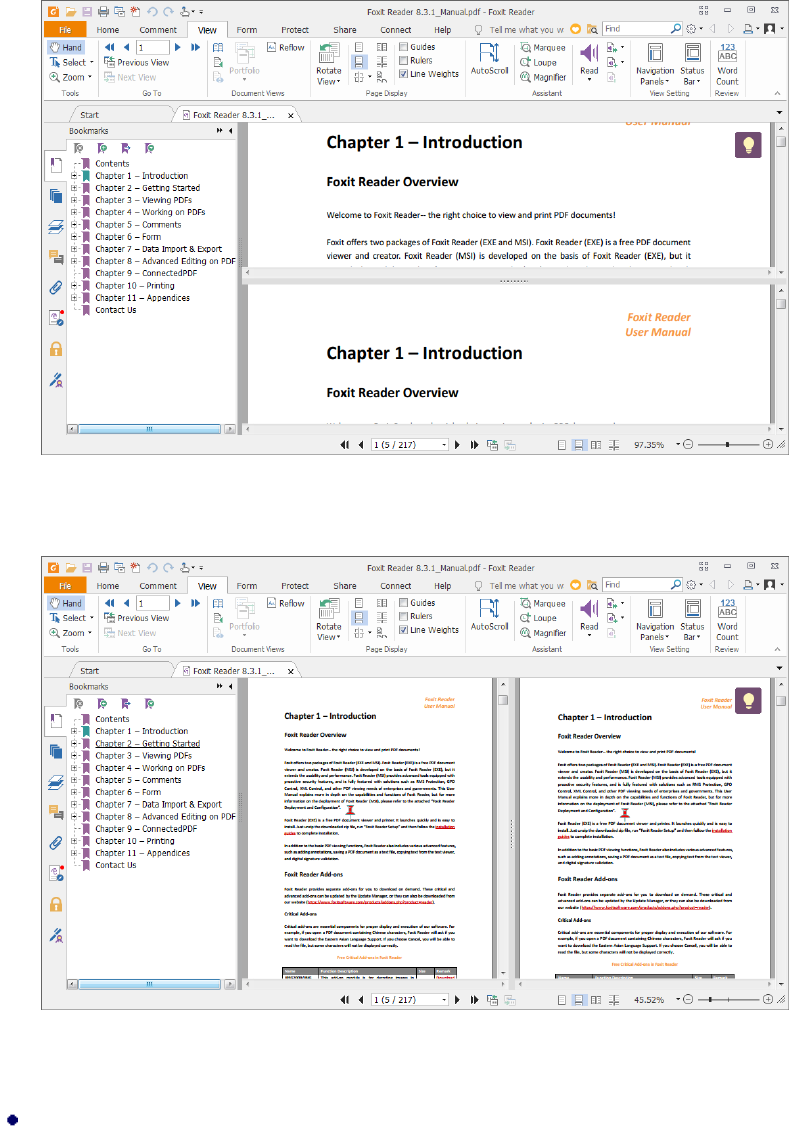Viewport: 789px width, 1127px height.
Task: Launch the Magnifier in upper window
Action: 543,78
